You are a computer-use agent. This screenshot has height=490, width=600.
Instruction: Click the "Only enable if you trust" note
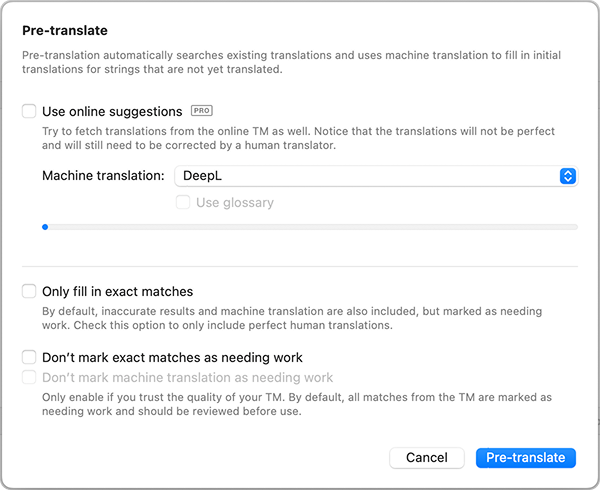[x=296, y=404]
